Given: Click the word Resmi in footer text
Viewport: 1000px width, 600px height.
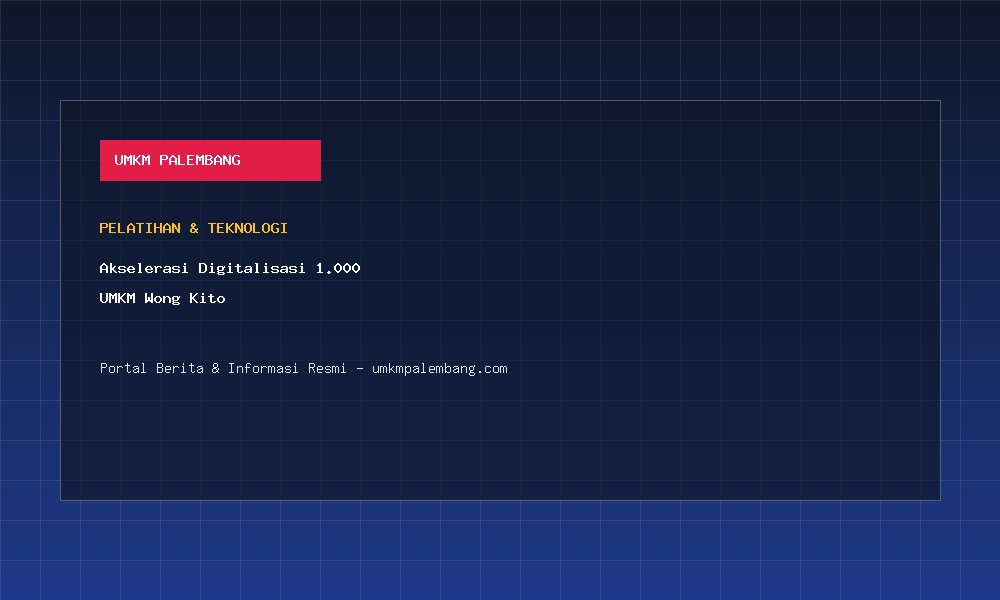Looking at the screenshot, I should click(327, 369).
